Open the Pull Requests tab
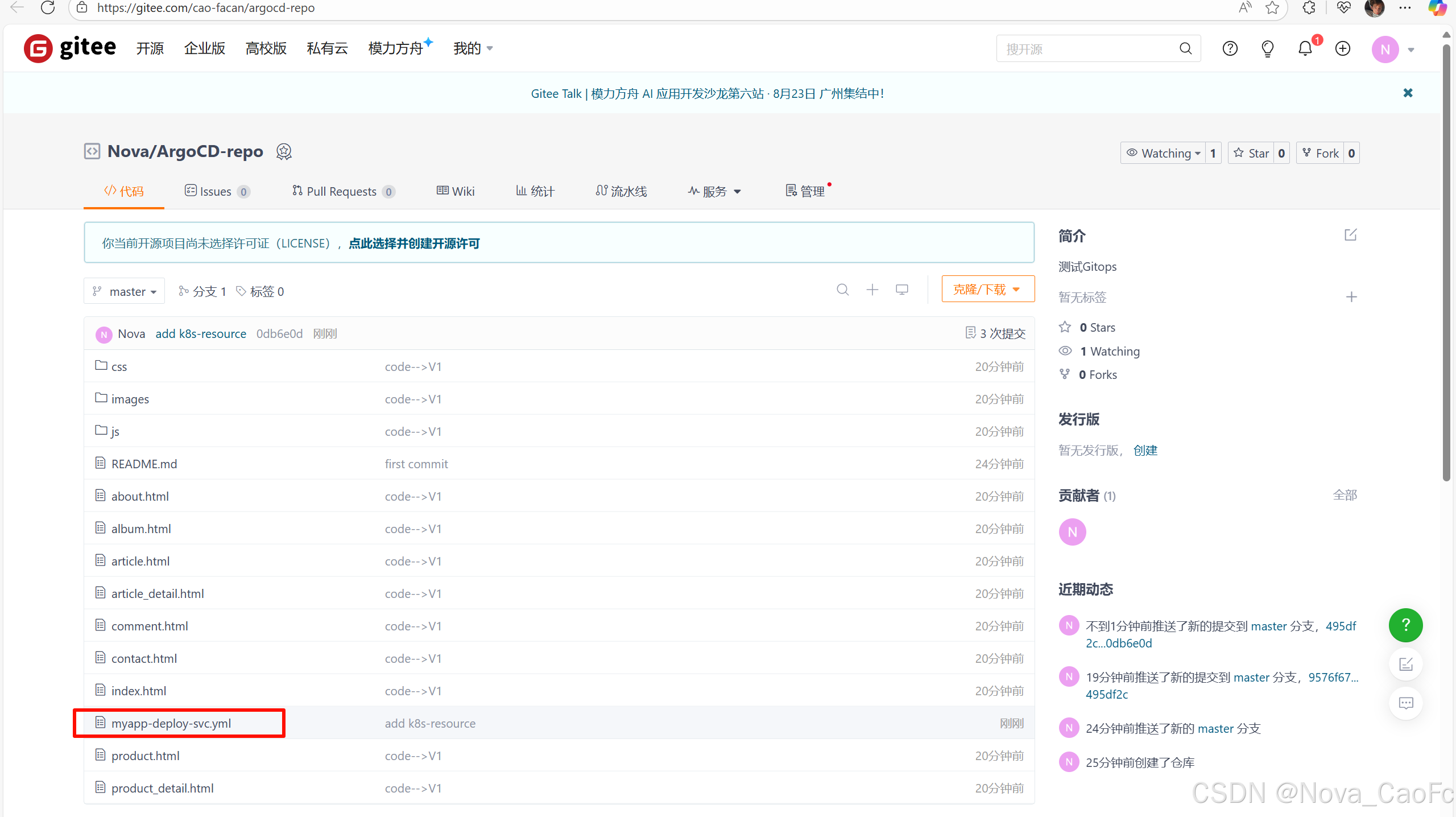This screenshot has height=817, width=1456. pos(343,191)
